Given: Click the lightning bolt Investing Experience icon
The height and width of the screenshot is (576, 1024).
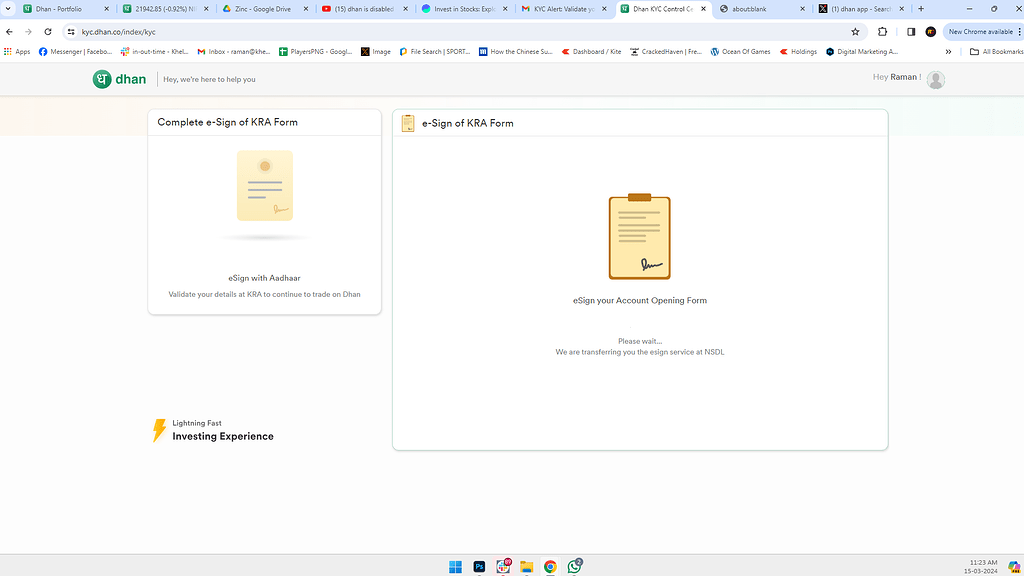Looking at the screenshot, I should tap(161, 429).
